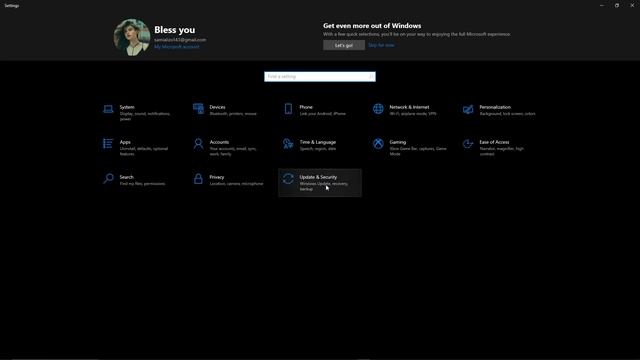Select the Phone category label

pyautogui.click(x=306, y=107)
